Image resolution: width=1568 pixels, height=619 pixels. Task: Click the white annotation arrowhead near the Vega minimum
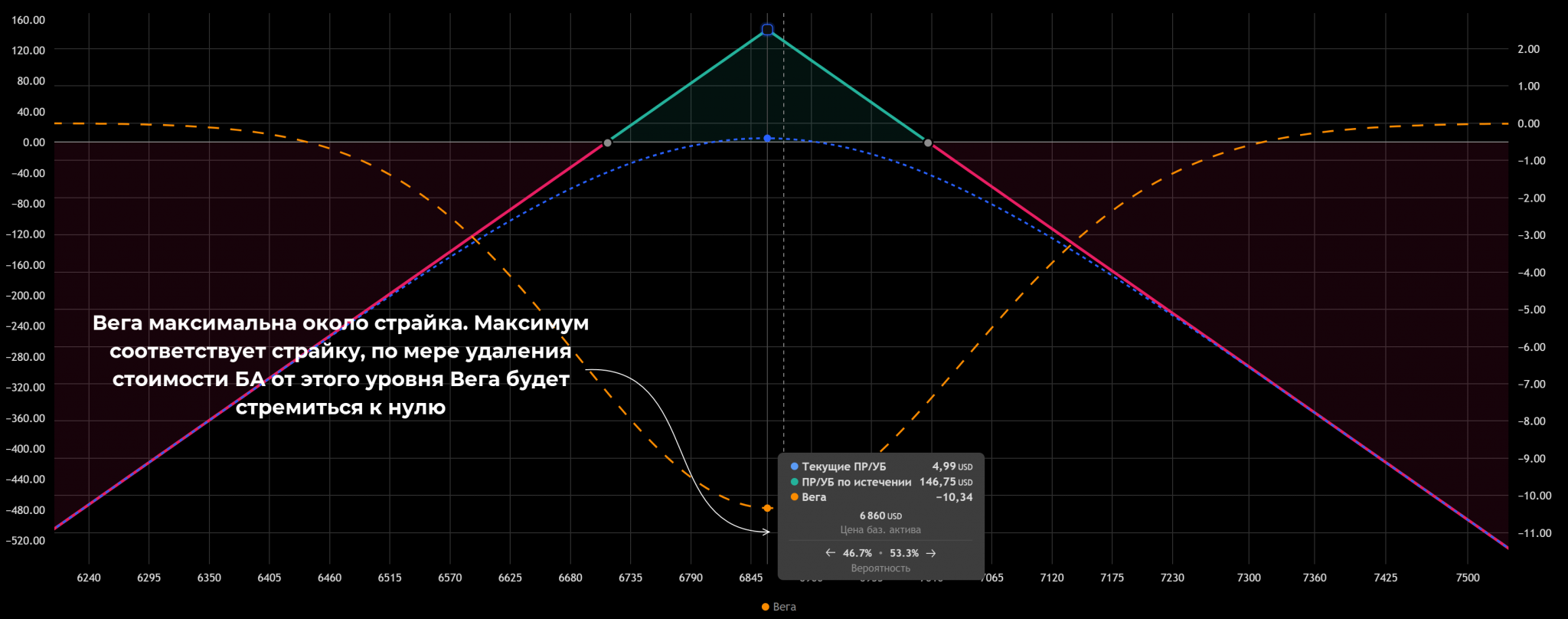[x=766, y=532]
